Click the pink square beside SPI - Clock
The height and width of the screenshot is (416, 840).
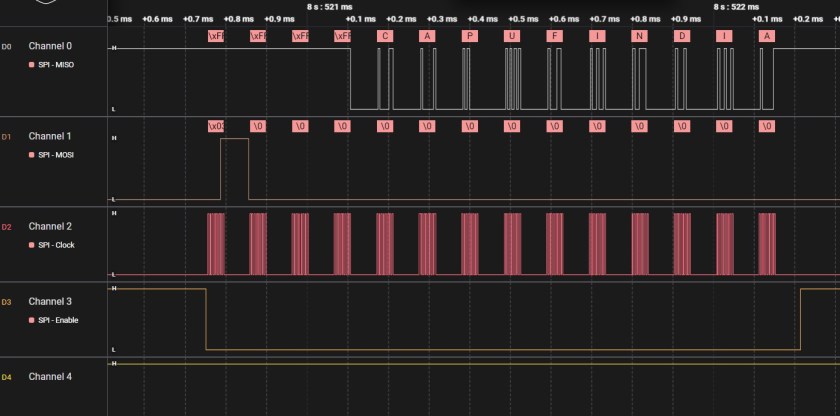pyautogui.click(x=31, y=245)
